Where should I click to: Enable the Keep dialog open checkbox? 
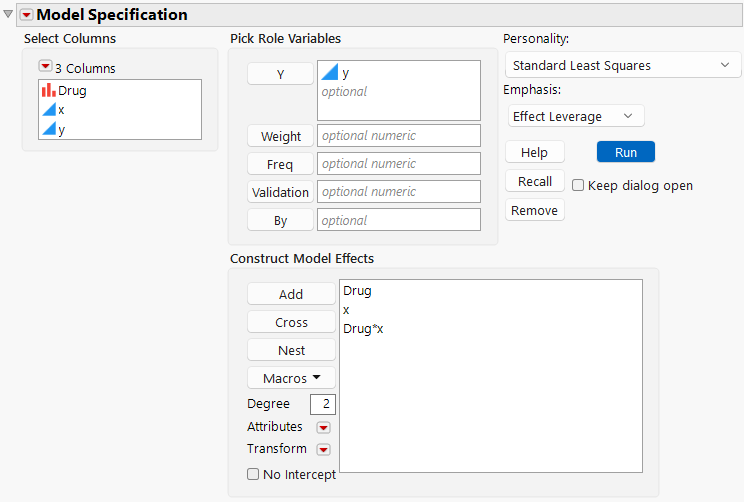[578, 185]
